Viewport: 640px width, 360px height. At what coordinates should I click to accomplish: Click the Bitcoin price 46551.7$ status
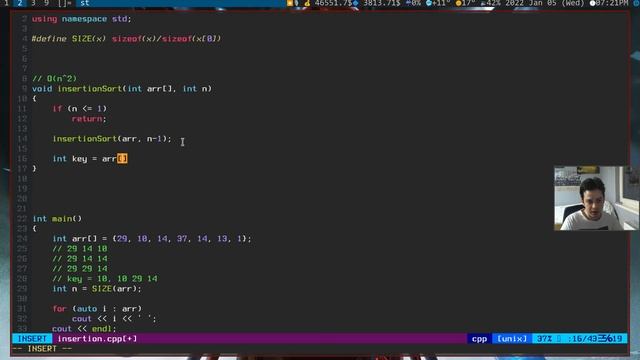(329, 3)
